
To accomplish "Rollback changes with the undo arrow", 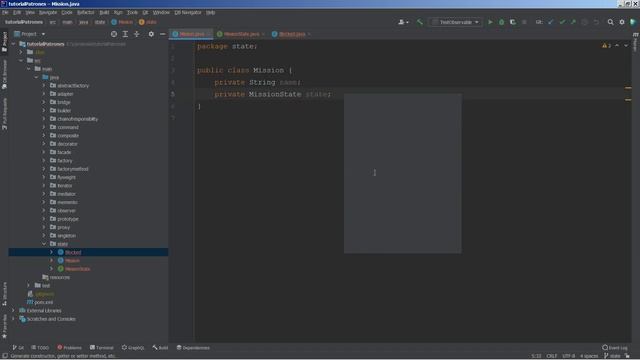I will pos(596,22).
